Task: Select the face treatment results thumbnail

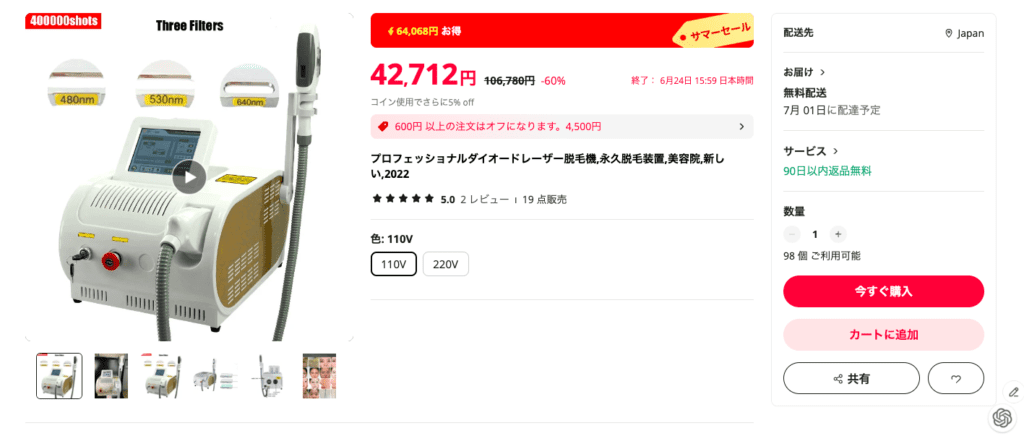Action: (319, 376)
